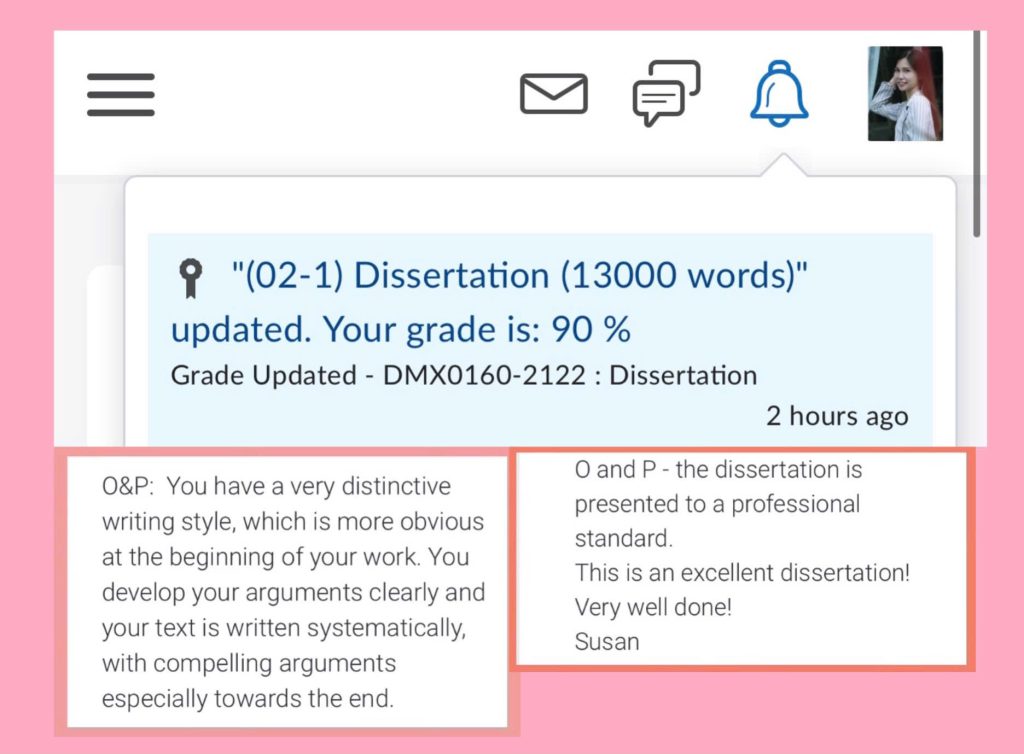
Task: Click the 'Very well done!' comment line
Action: [653, 607]
